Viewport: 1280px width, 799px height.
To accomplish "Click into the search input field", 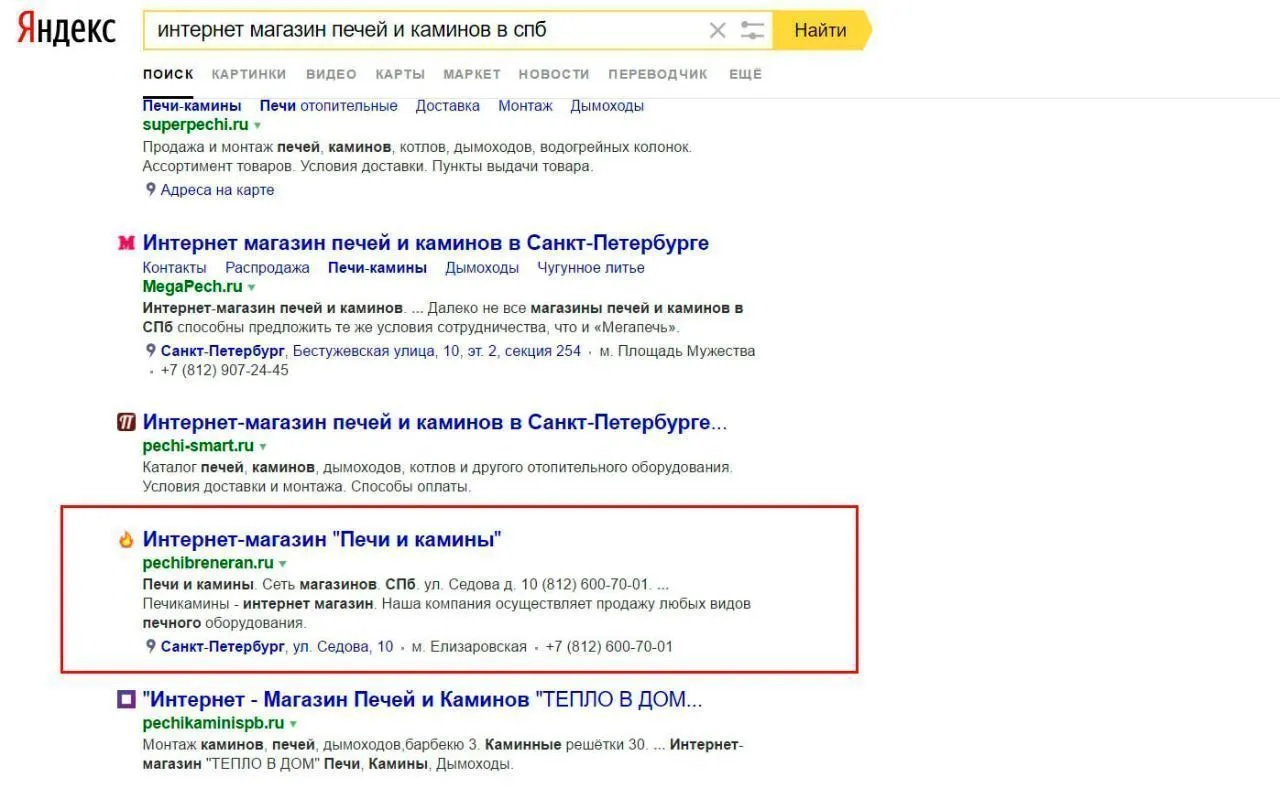I will (x=420, y=30).
